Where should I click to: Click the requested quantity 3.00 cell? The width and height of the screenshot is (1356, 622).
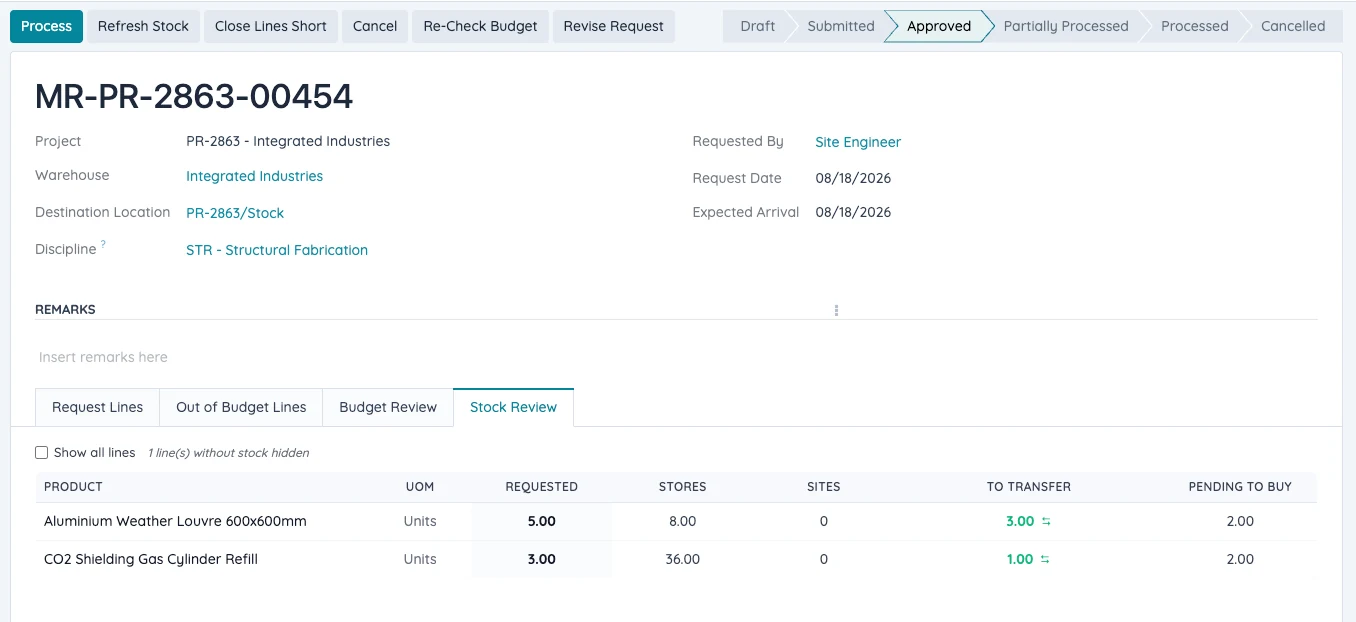pyautogui.click(x=541, y=559)
